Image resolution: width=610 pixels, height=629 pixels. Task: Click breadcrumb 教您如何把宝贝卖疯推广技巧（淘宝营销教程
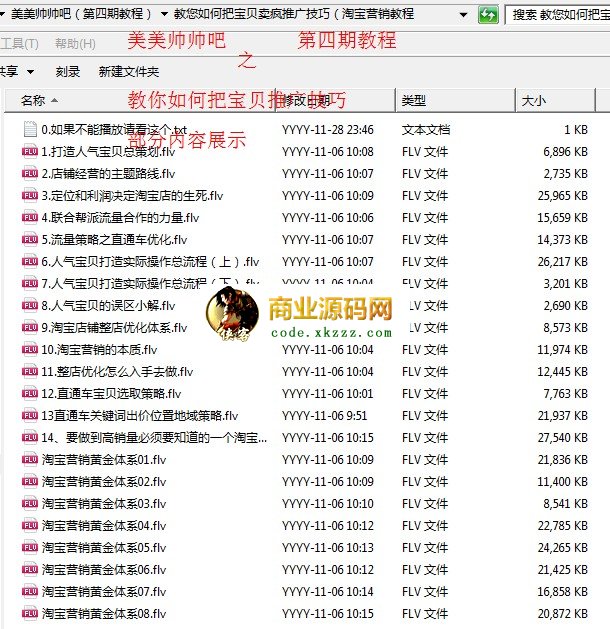(x=294, y=14)
